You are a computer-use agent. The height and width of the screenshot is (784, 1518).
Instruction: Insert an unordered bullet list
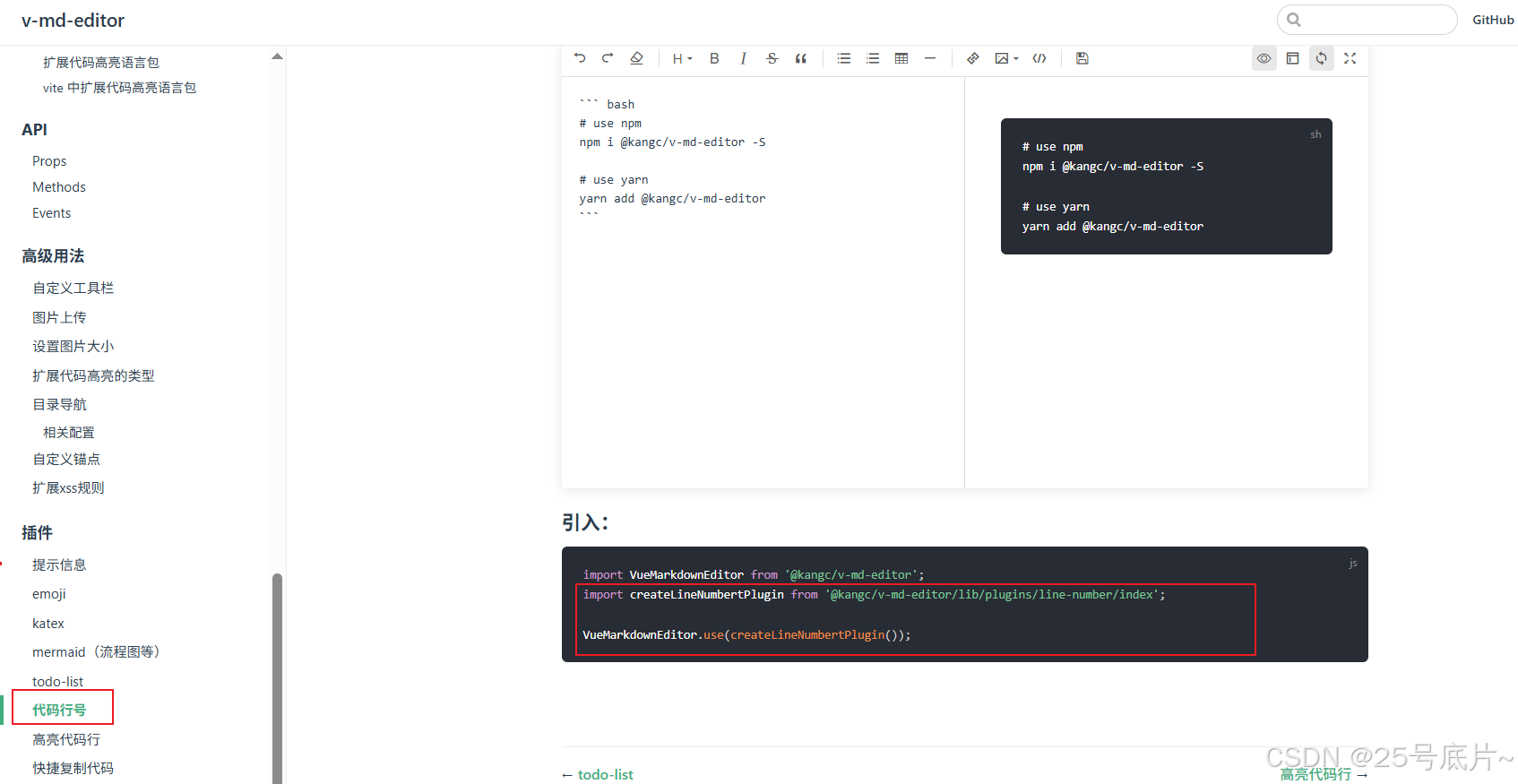[x=843, y=58]
